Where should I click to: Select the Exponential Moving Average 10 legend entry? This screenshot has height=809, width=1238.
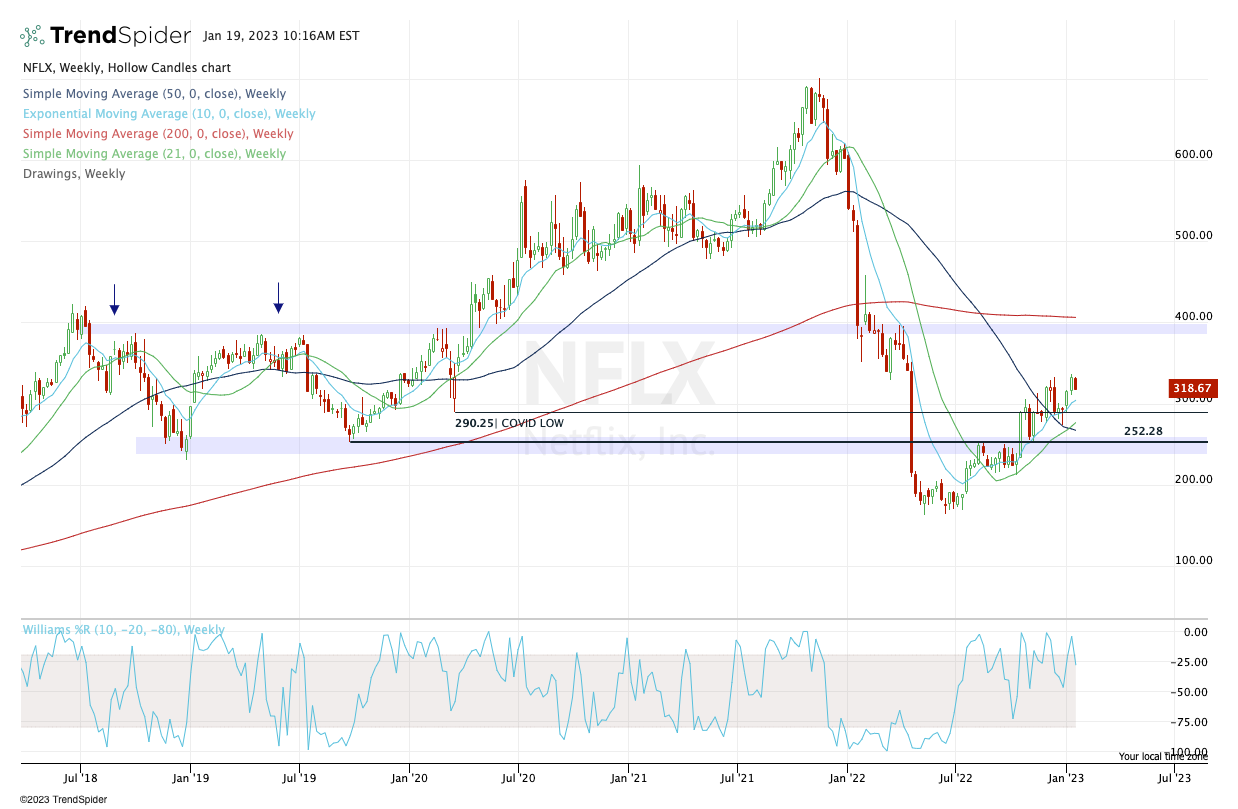point(168,114)
